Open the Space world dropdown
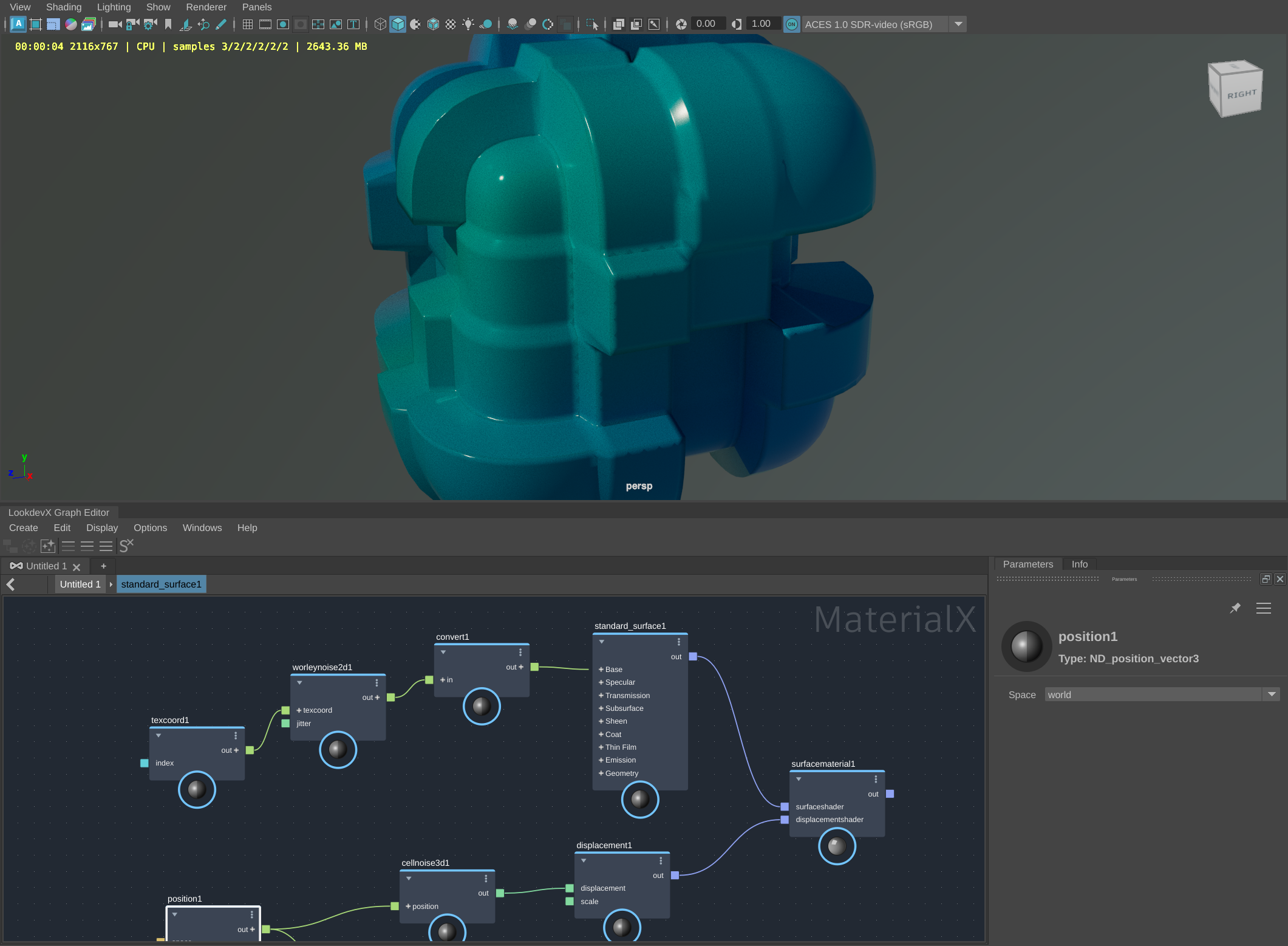Screen dimensions: 1288x946 [1272, 694]
